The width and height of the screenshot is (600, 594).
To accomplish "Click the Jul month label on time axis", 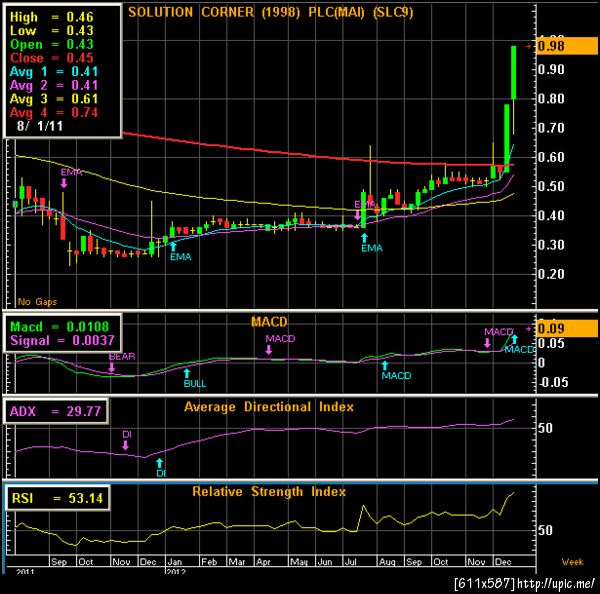I will [351, 562].
